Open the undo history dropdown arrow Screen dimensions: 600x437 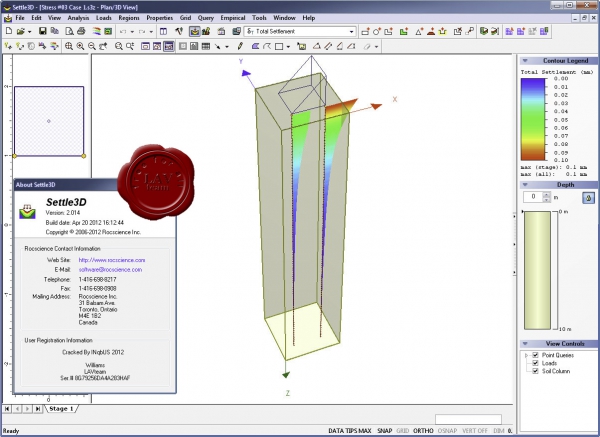click(132, 32)
